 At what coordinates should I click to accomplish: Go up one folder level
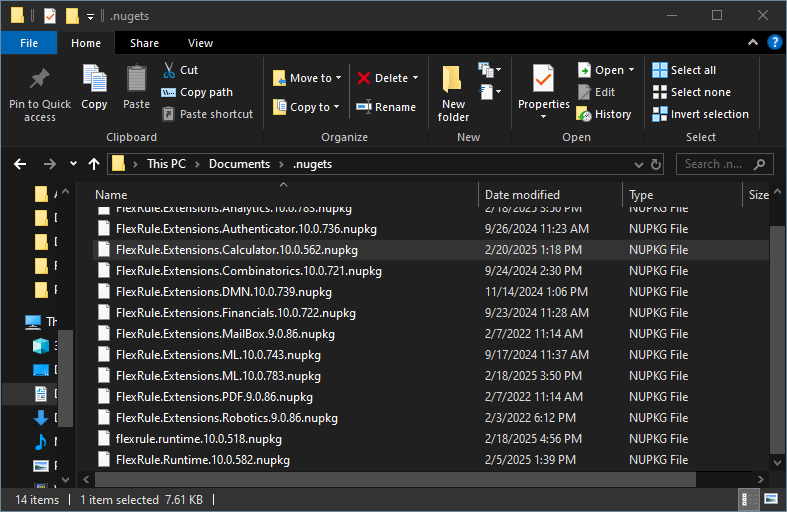coord(94,164)
